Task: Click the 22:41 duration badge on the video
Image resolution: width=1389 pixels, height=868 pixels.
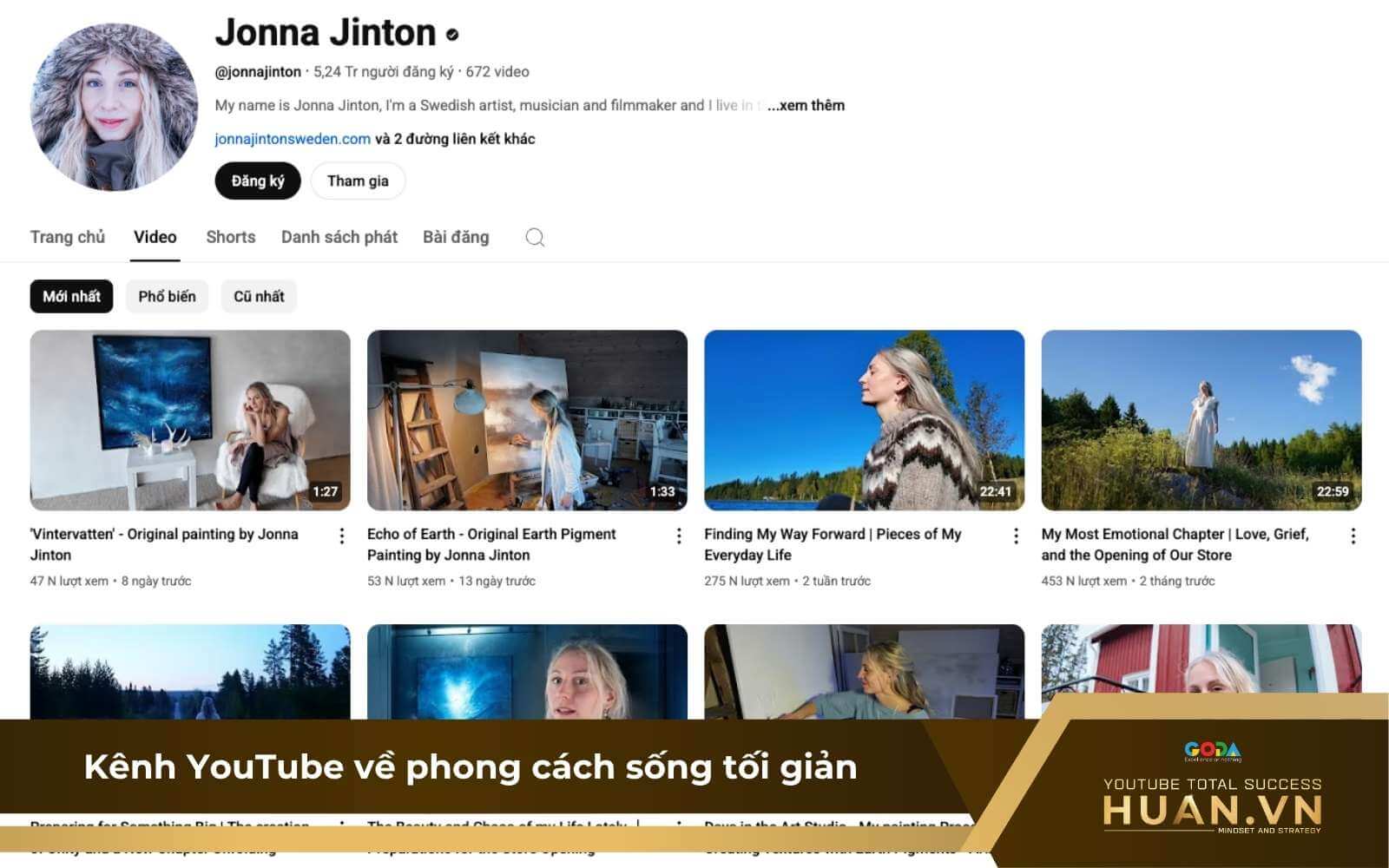Action: point(996,490)
